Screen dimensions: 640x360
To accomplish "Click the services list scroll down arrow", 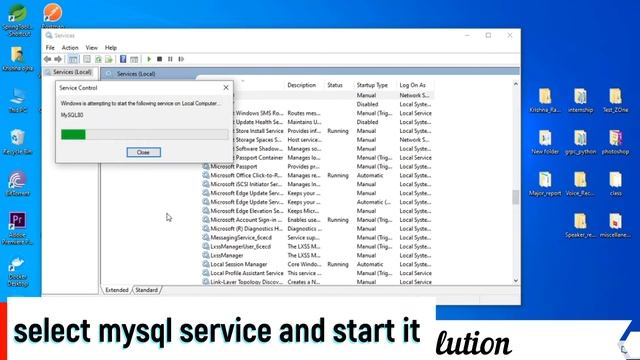I will (516, 281).
